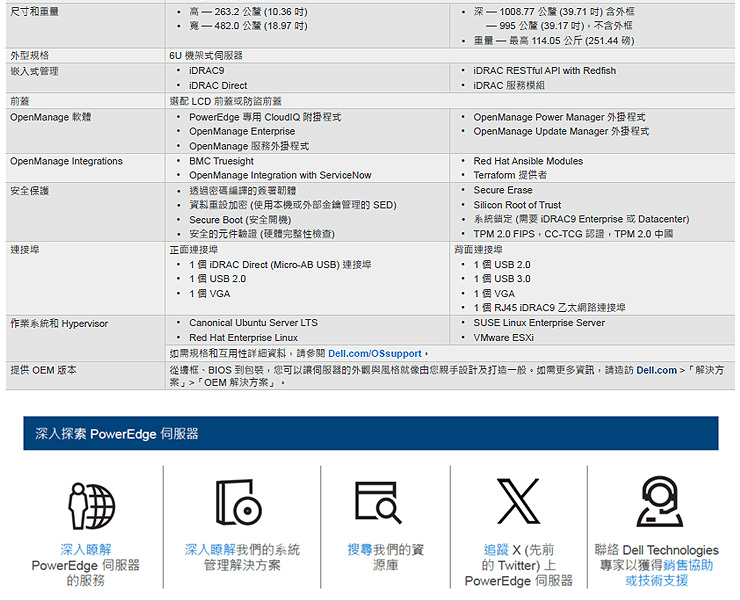The width and height of the screenshot is (740, 601).
Task: Click the 安全保護 row heading
Action: click(x=29, y=190)
